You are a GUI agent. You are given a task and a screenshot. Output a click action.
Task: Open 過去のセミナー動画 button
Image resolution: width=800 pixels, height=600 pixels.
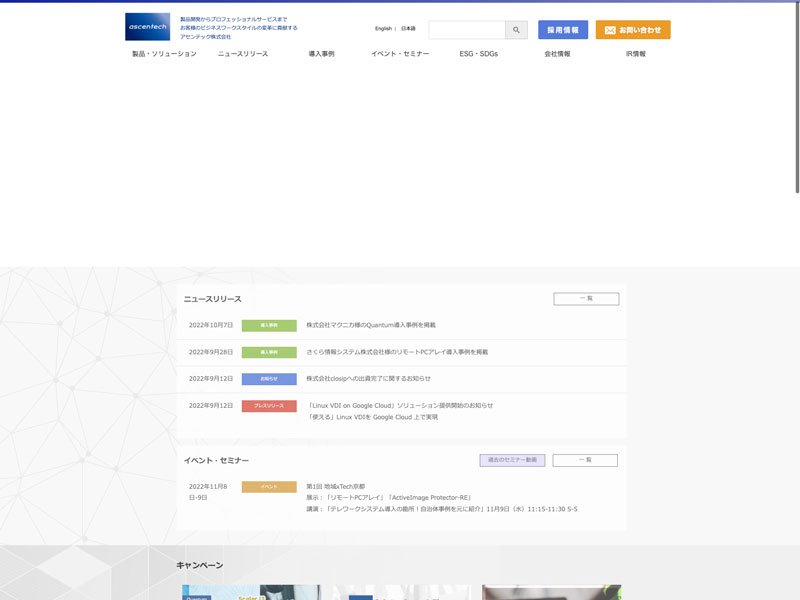tap(512, 460)
